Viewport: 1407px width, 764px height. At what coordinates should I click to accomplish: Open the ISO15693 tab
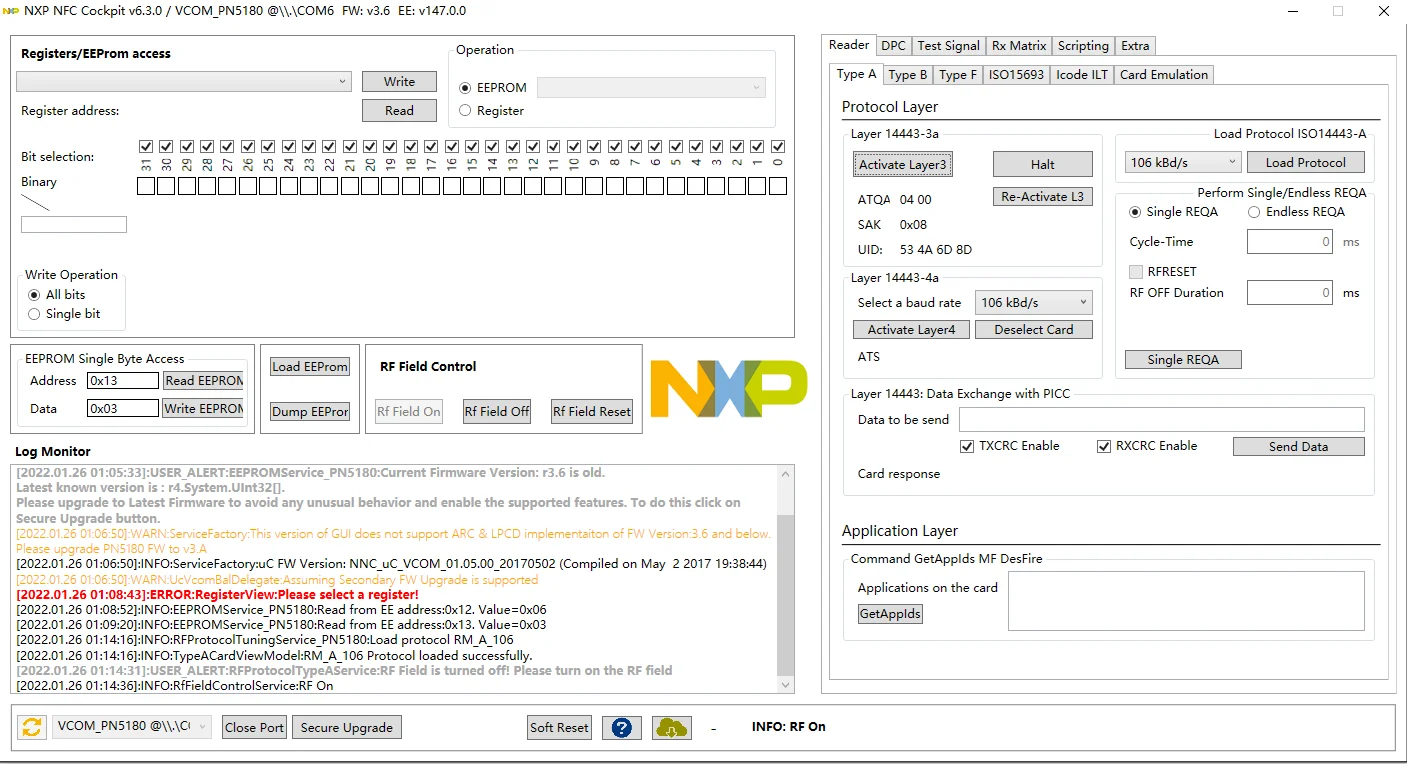click(x=1016, y=75)
